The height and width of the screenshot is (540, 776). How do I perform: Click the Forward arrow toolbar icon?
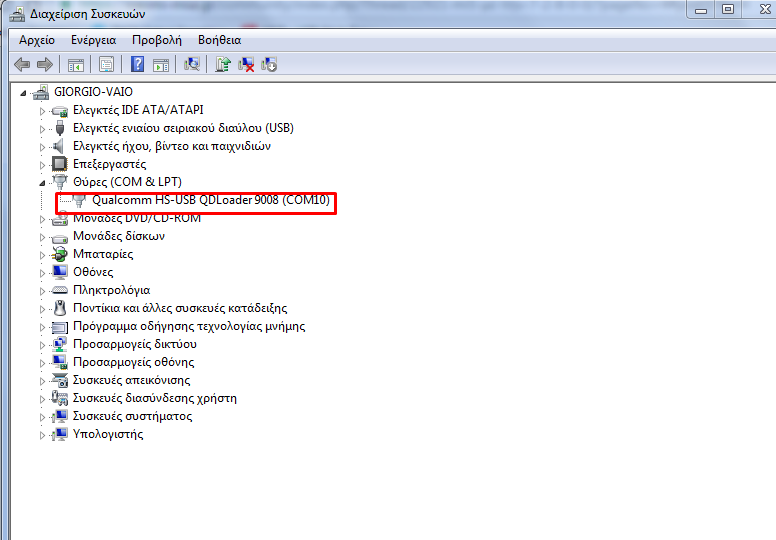pos(44,64)
